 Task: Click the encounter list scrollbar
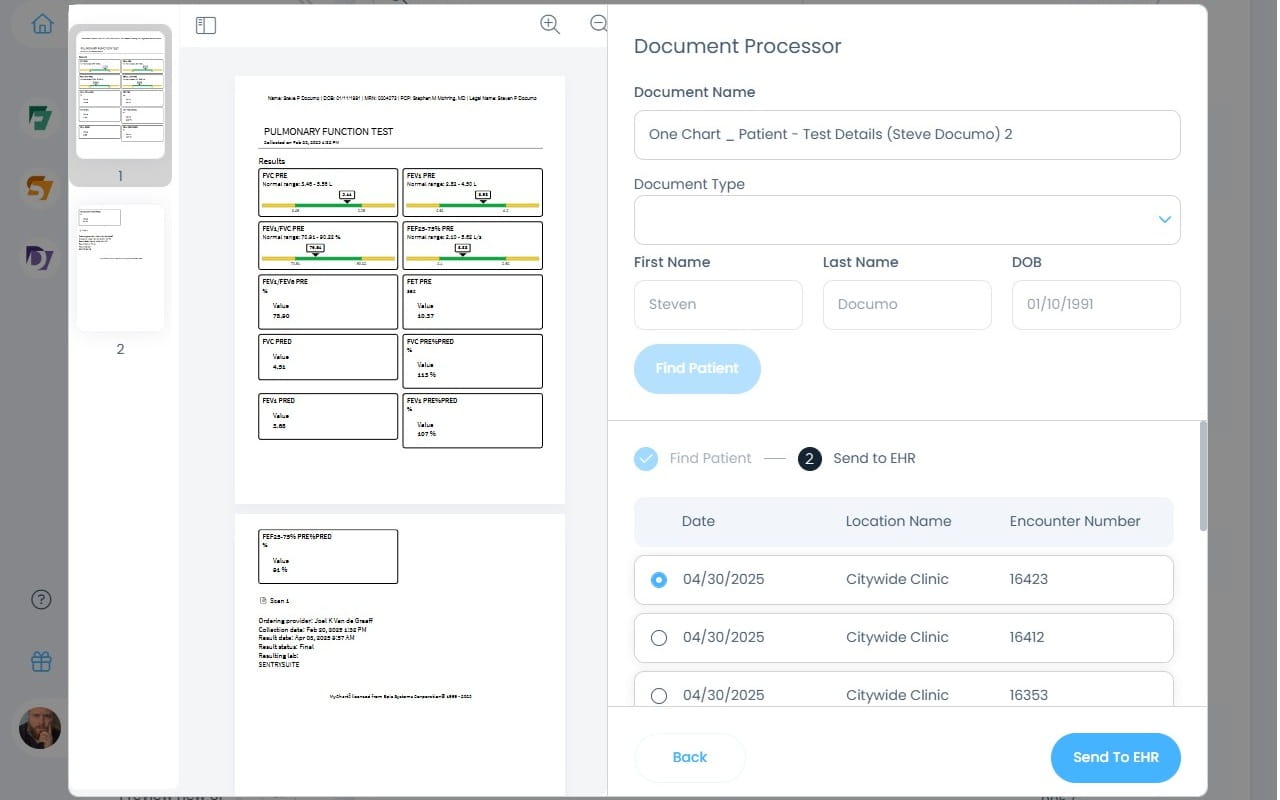pyautogui.click(x=1202, y=476)
